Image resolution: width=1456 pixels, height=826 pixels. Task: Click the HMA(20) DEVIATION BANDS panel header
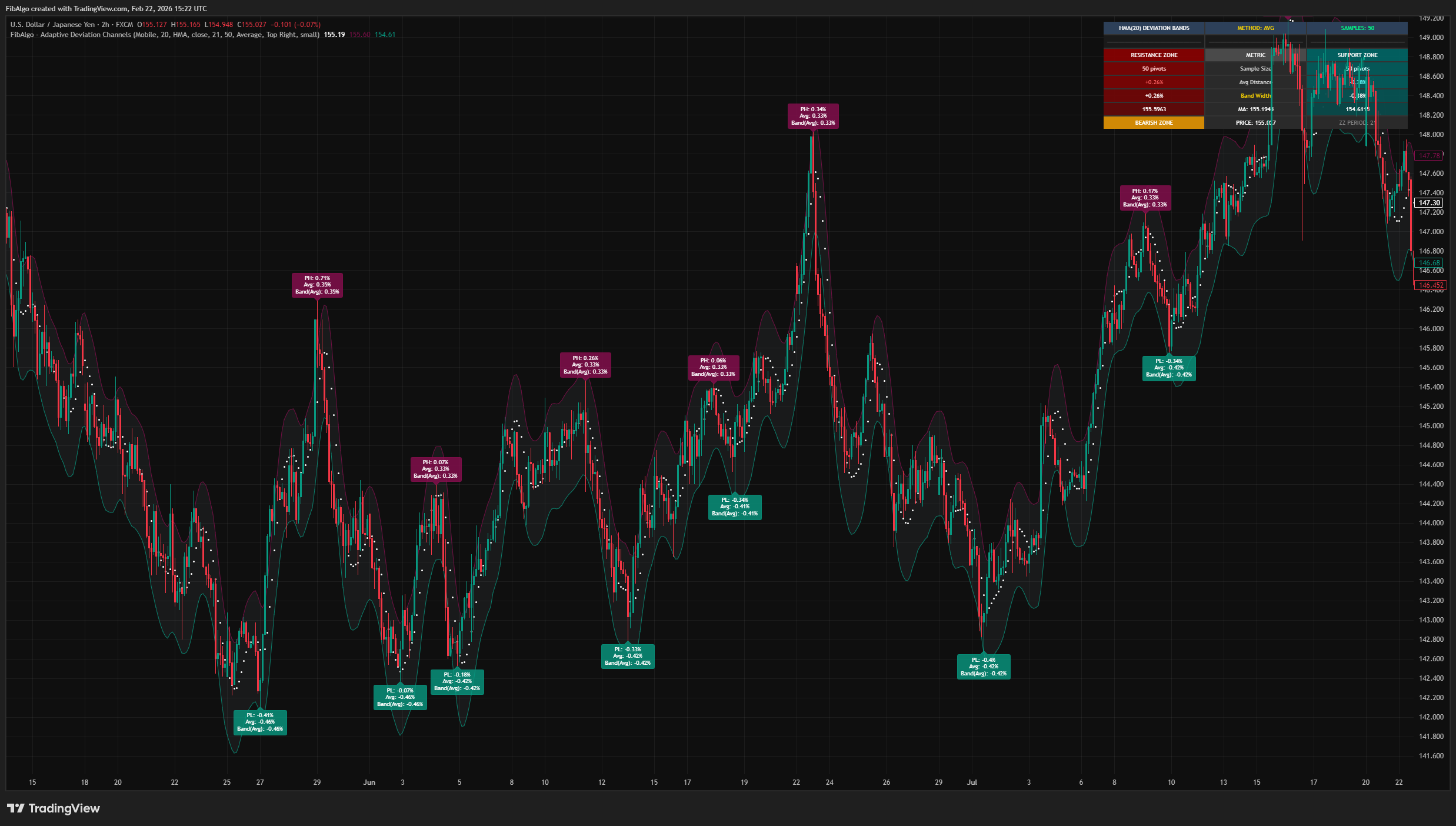click(x=1154, y=28)
